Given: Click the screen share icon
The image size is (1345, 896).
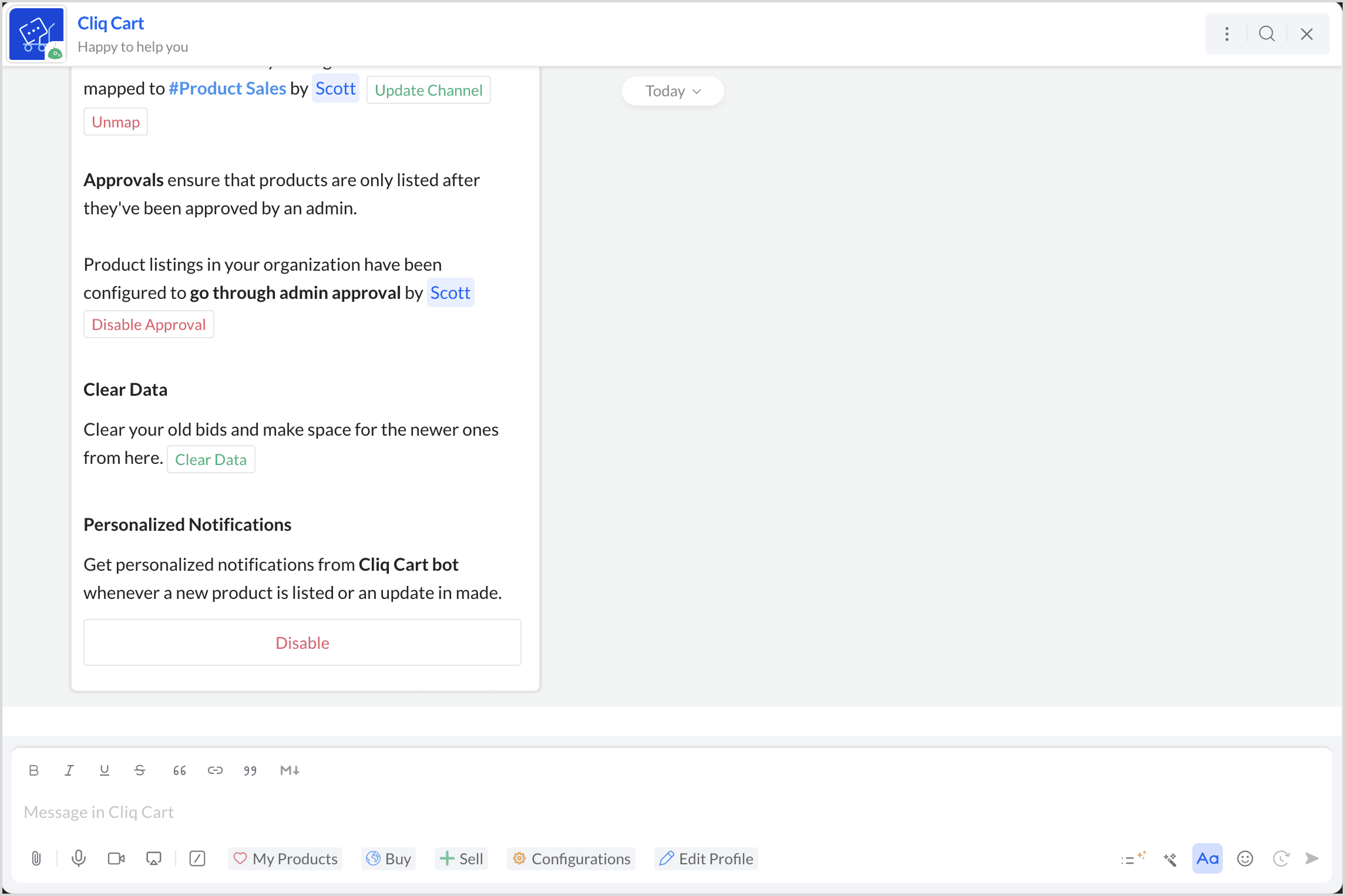Looking at the screenshot, I should [154, 858].
